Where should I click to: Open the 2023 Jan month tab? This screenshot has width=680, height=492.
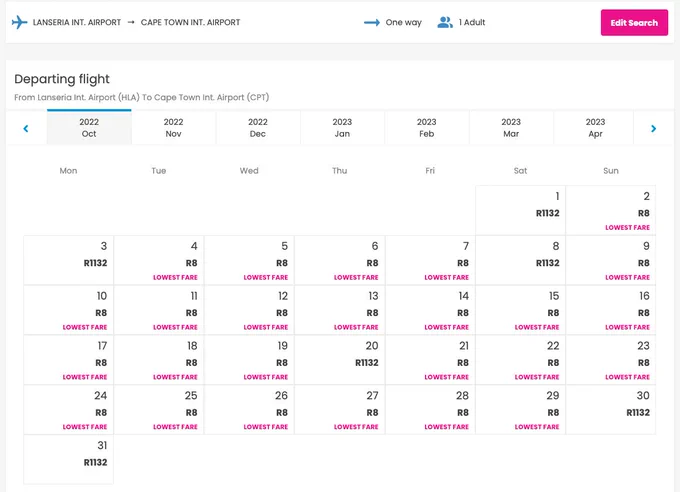(x=342, y=128)
